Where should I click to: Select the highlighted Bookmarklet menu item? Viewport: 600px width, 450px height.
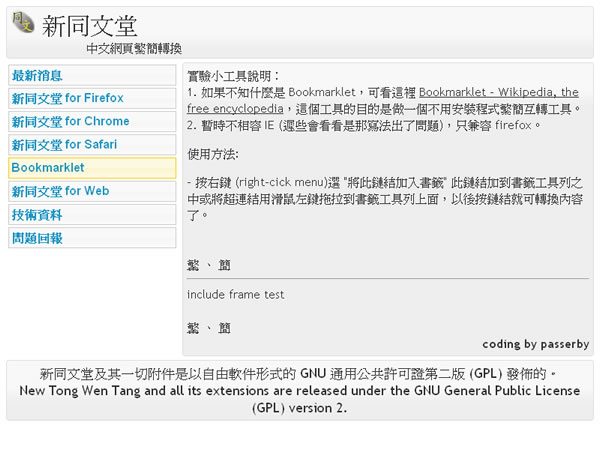point(48,167)
